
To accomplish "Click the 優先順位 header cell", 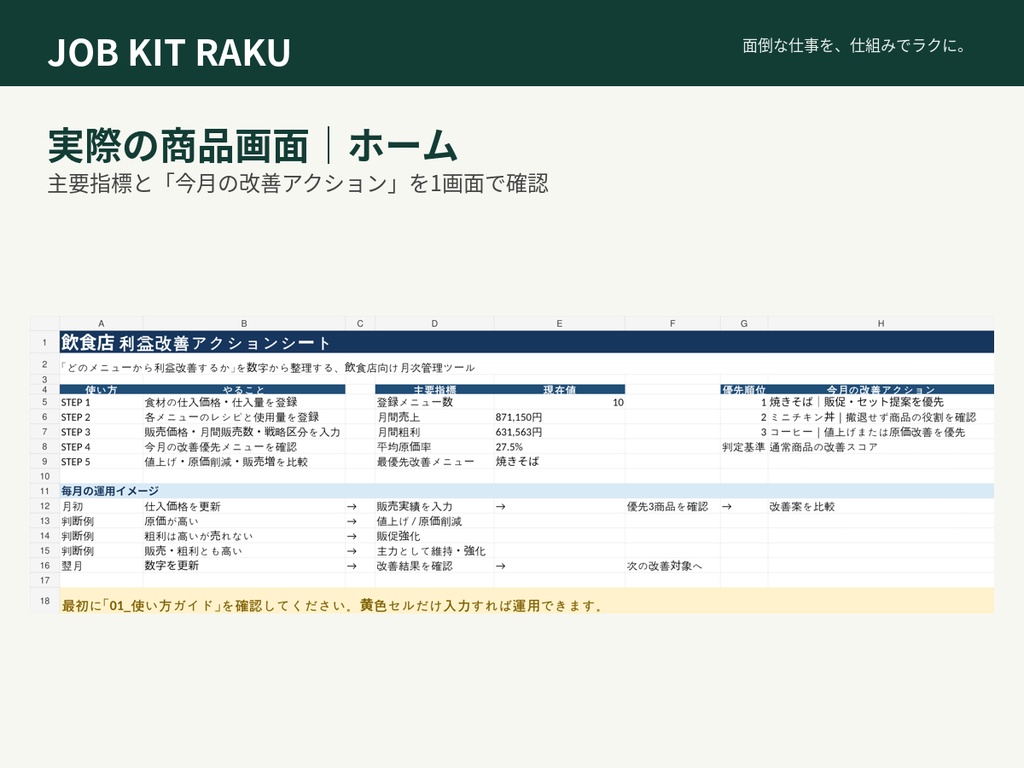I will (744, 390).
